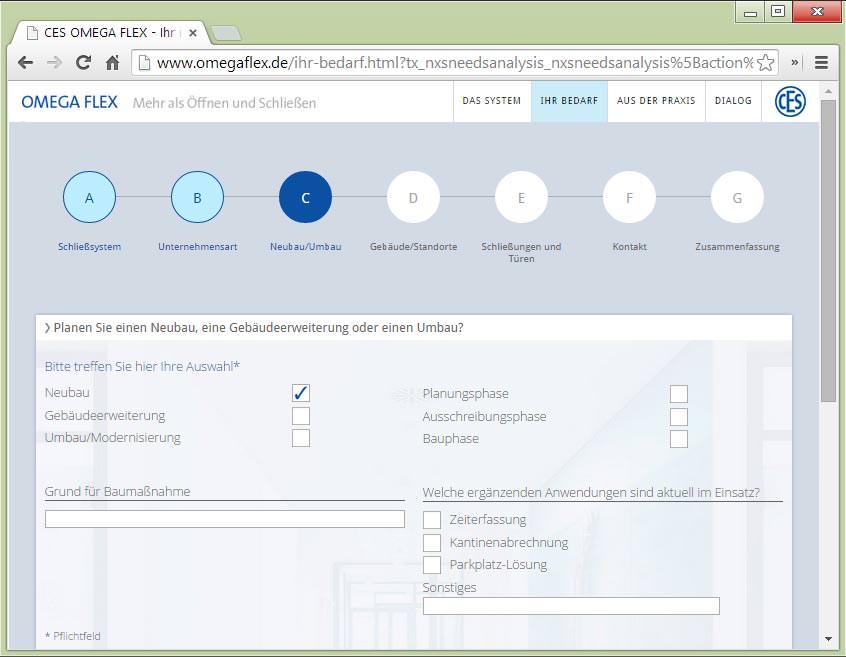Go back to the previous page
The image size is (846, 657).
25,63
